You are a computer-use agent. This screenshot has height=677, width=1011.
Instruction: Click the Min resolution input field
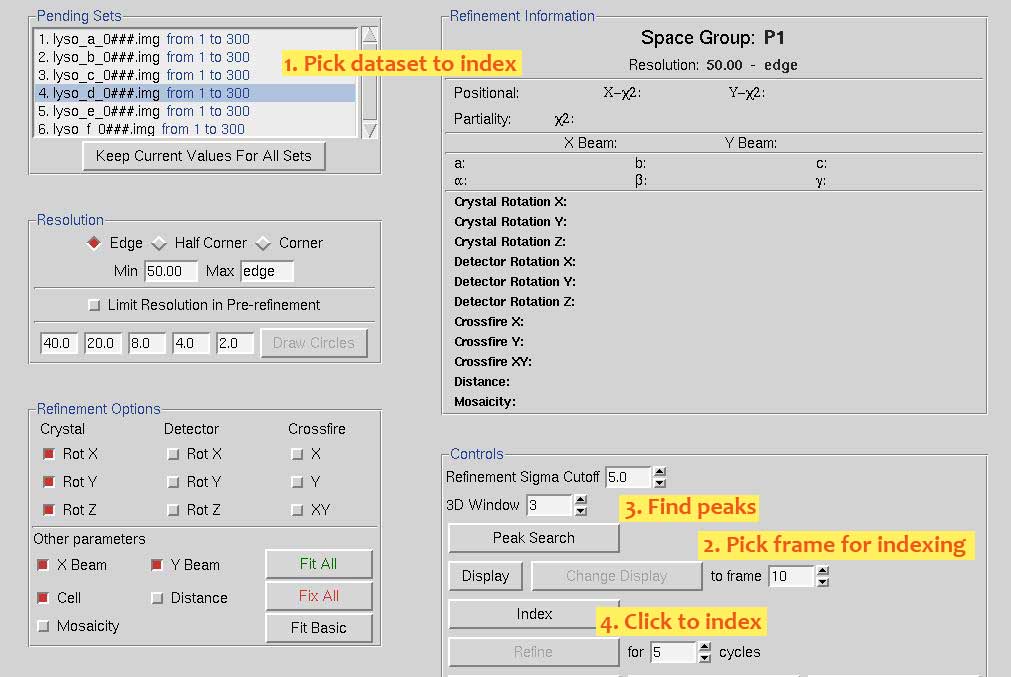pyautogui.click(x=171, y=271)
